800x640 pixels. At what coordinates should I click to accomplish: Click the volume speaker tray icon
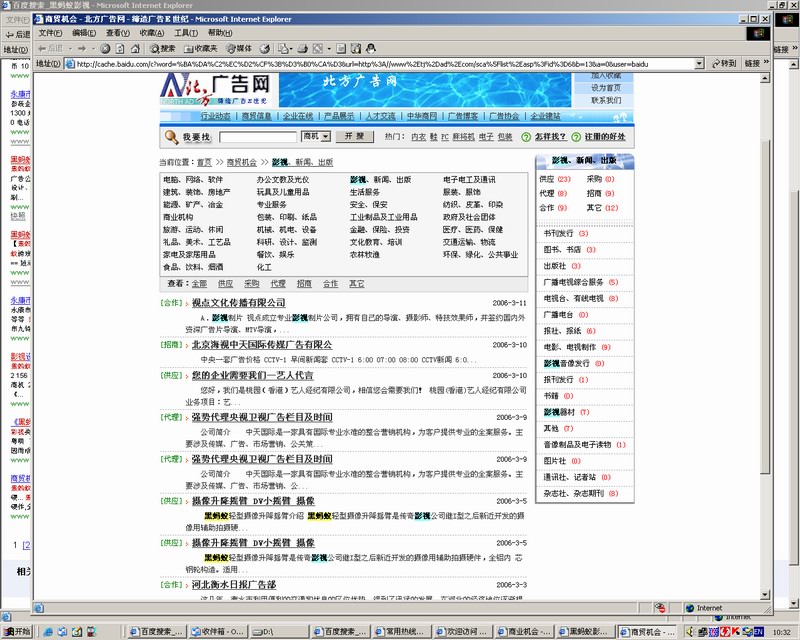[x=690, y=632]
